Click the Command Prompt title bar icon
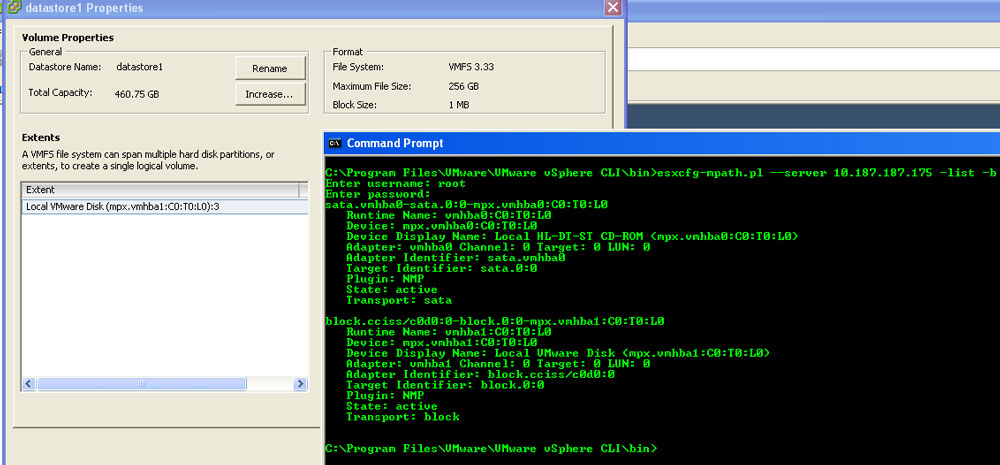Screen dimensions: 1000x465 click(x=334, y=143)
